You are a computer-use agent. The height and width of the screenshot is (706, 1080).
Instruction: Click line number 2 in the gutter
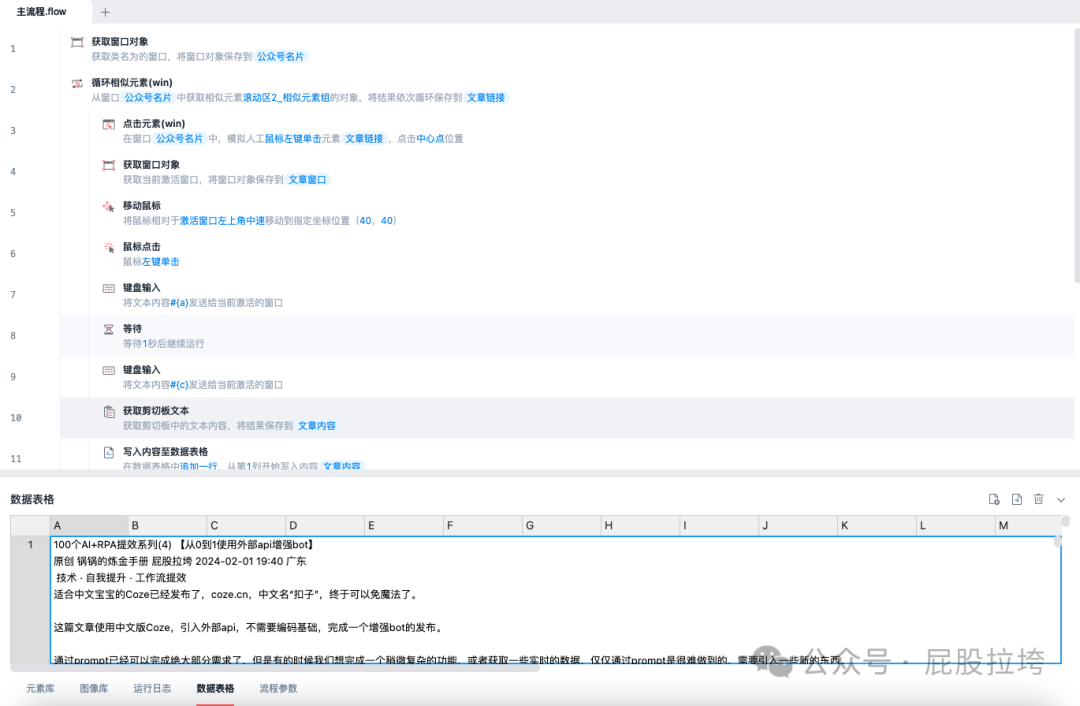[x=13, y=90]
